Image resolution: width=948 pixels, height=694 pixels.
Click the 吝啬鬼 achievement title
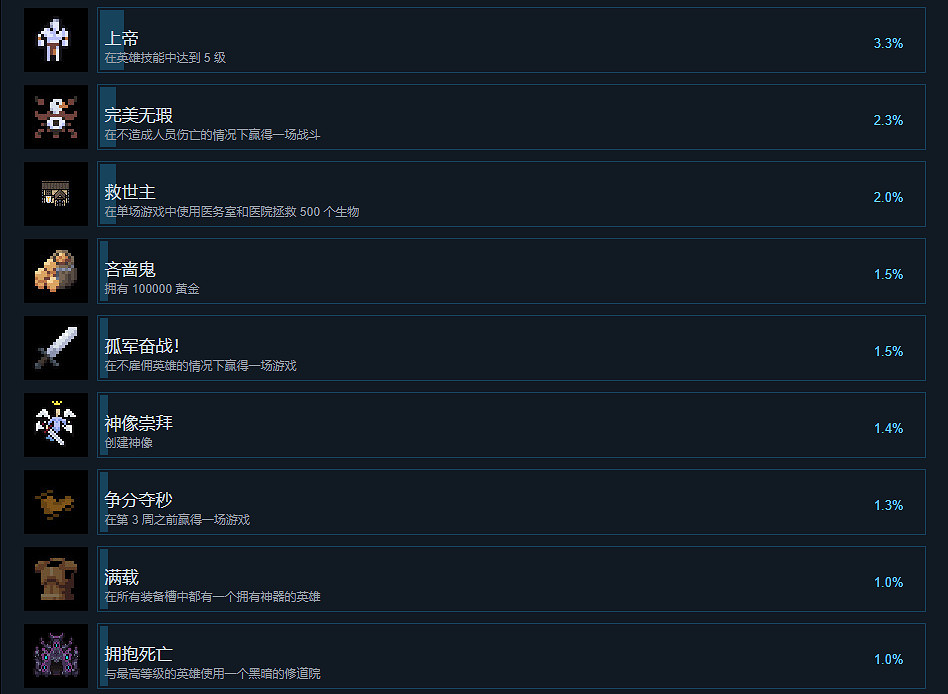130,270
